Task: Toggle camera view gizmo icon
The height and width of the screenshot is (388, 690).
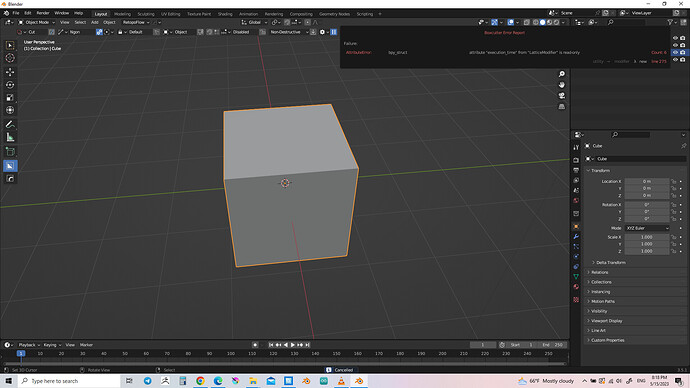Action: coord(562,95)
